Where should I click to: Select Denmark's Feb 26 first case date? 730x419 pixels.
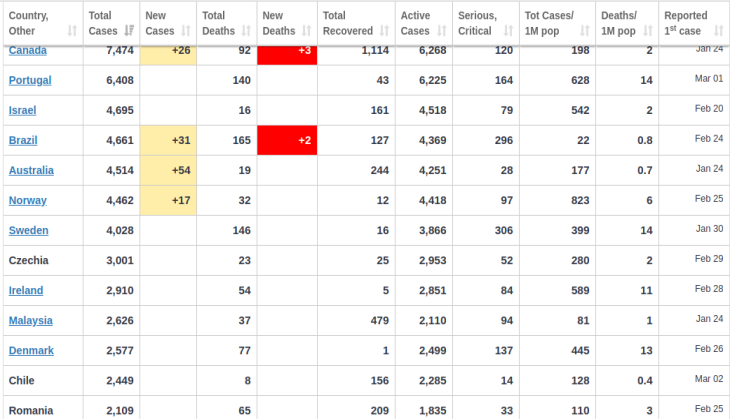pos(709,349)
